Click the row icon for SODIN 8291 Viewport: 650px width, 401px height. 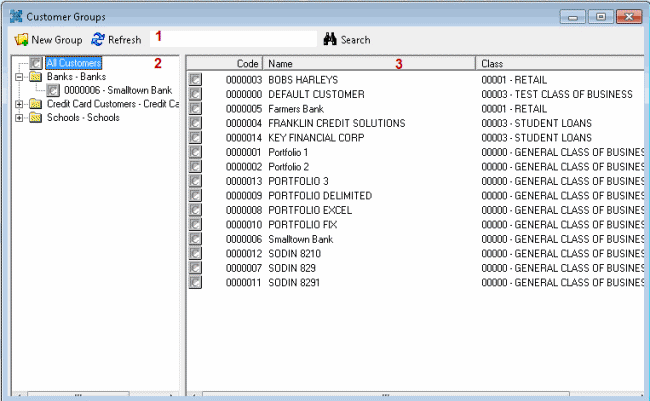(x=195, y=282)
